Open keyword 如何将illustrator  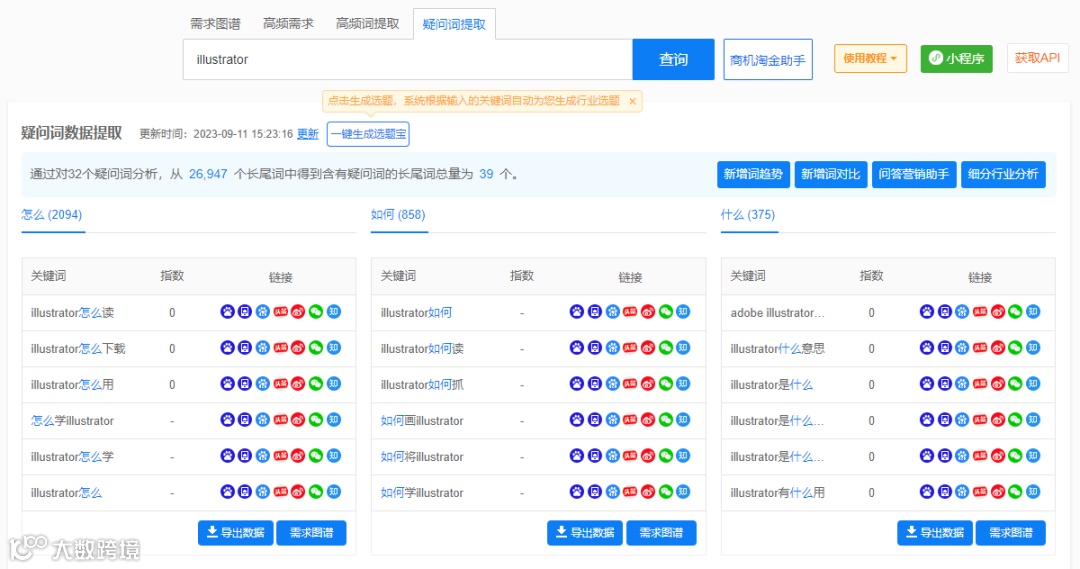pyautogui.click(x=422, y=457)
